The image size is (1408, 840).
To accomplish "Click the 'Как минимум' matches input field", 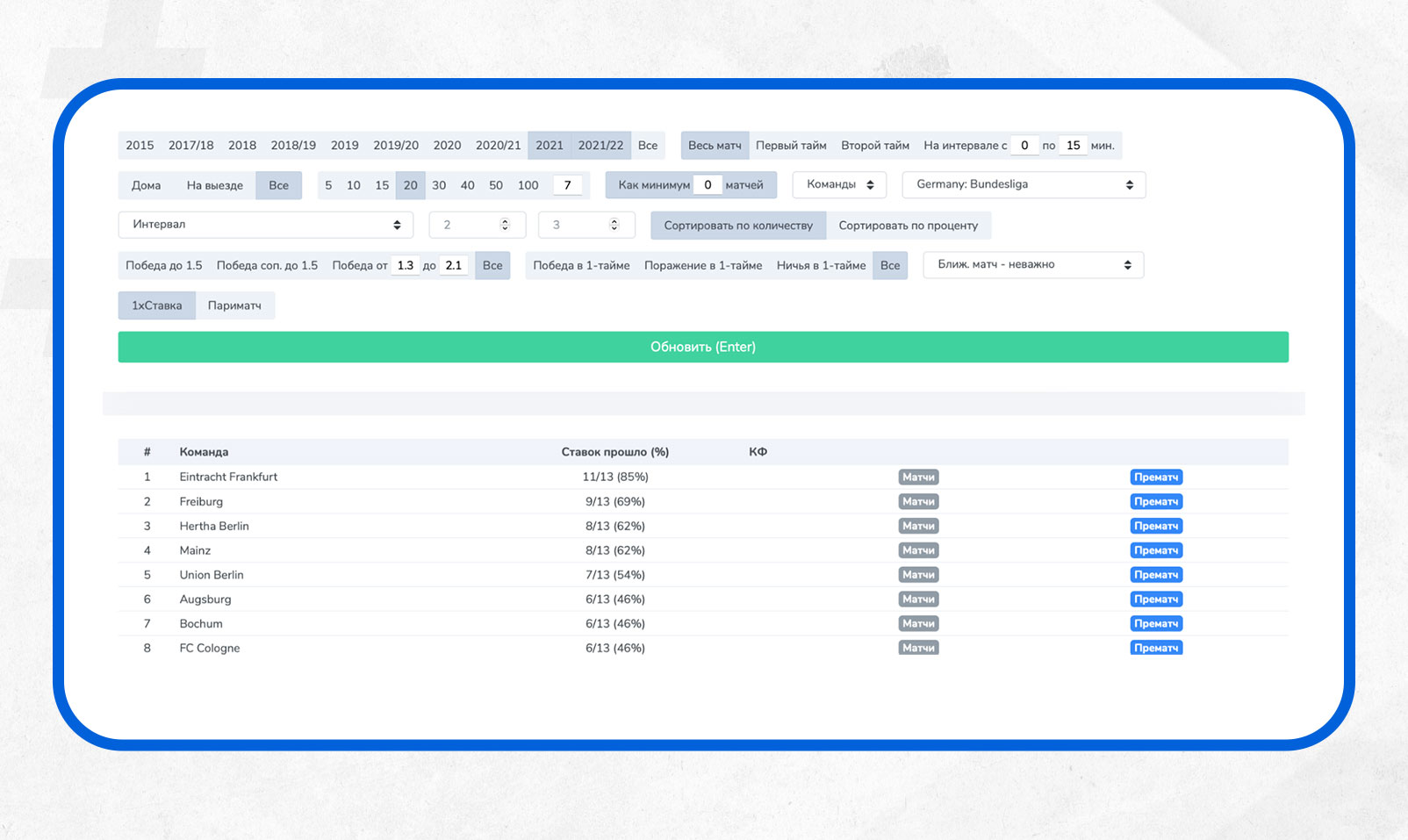I will point(708,185).
